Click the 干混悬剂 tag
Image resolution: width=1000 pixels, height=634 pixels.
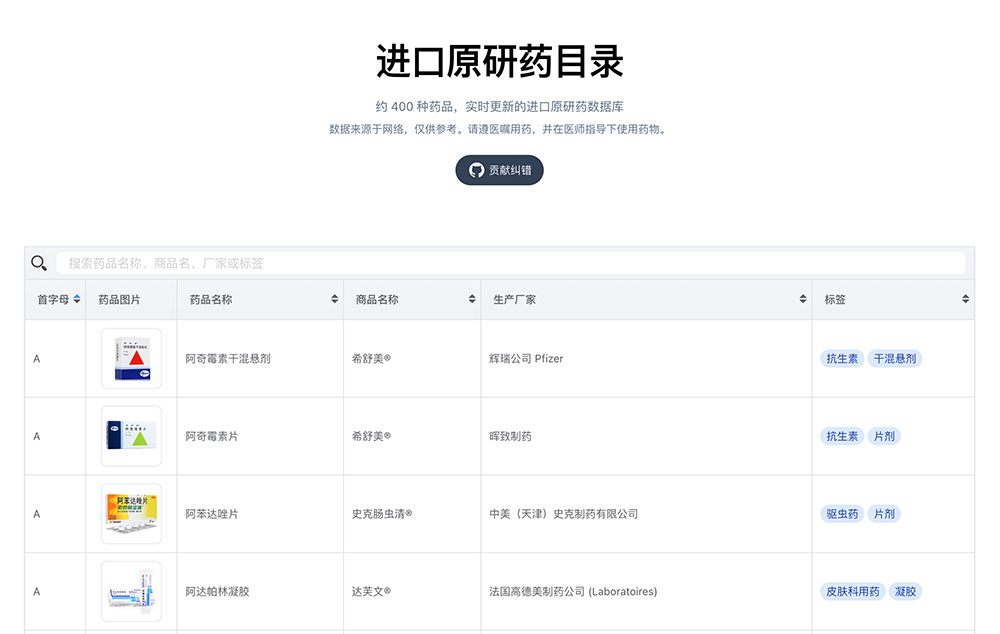point(895,358)
